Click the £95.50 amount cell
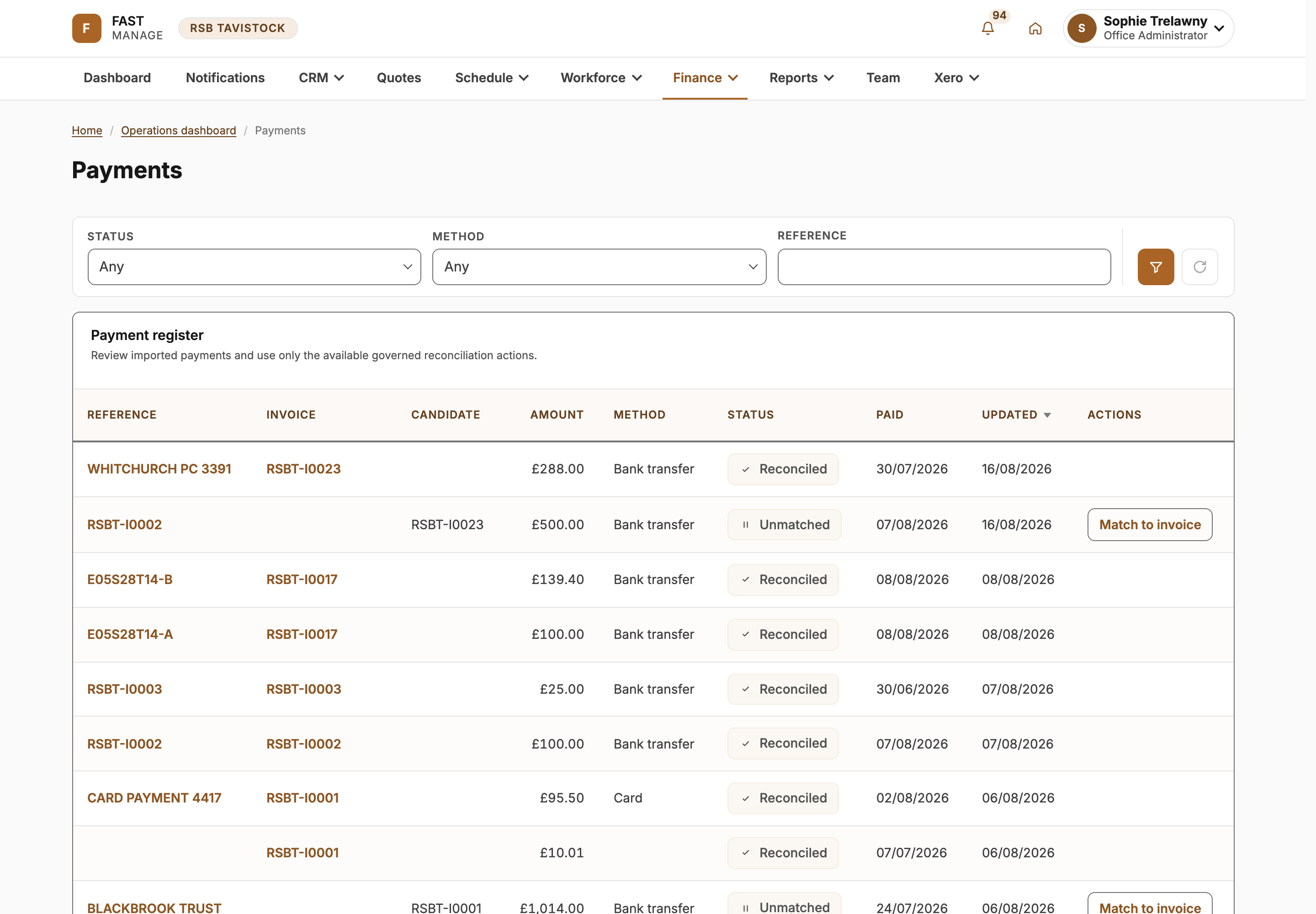1316x914 pixels. [562, 798]
